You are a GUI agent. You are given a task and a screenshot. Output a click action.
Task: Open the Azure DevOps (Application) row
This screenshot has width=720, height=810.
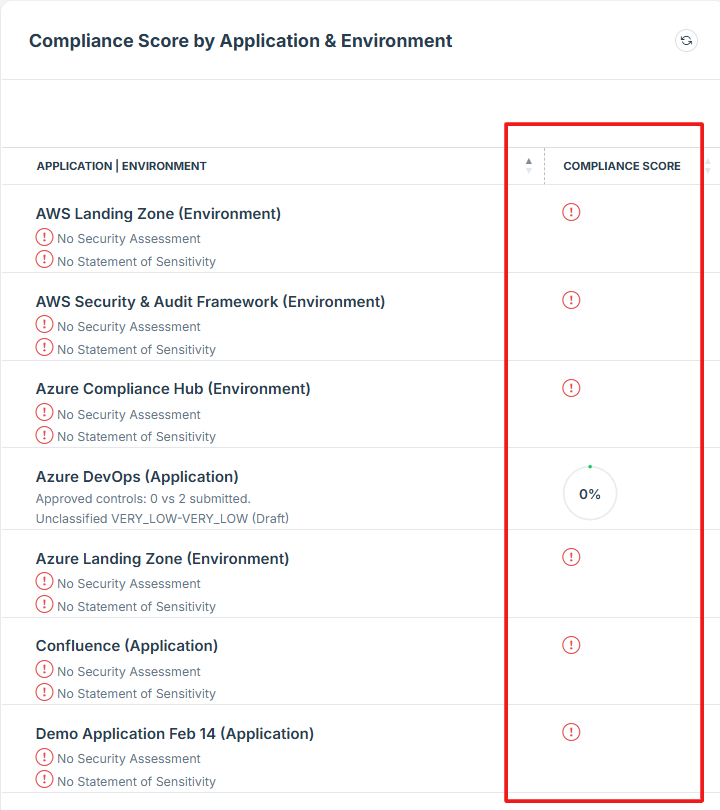[137, 477]
